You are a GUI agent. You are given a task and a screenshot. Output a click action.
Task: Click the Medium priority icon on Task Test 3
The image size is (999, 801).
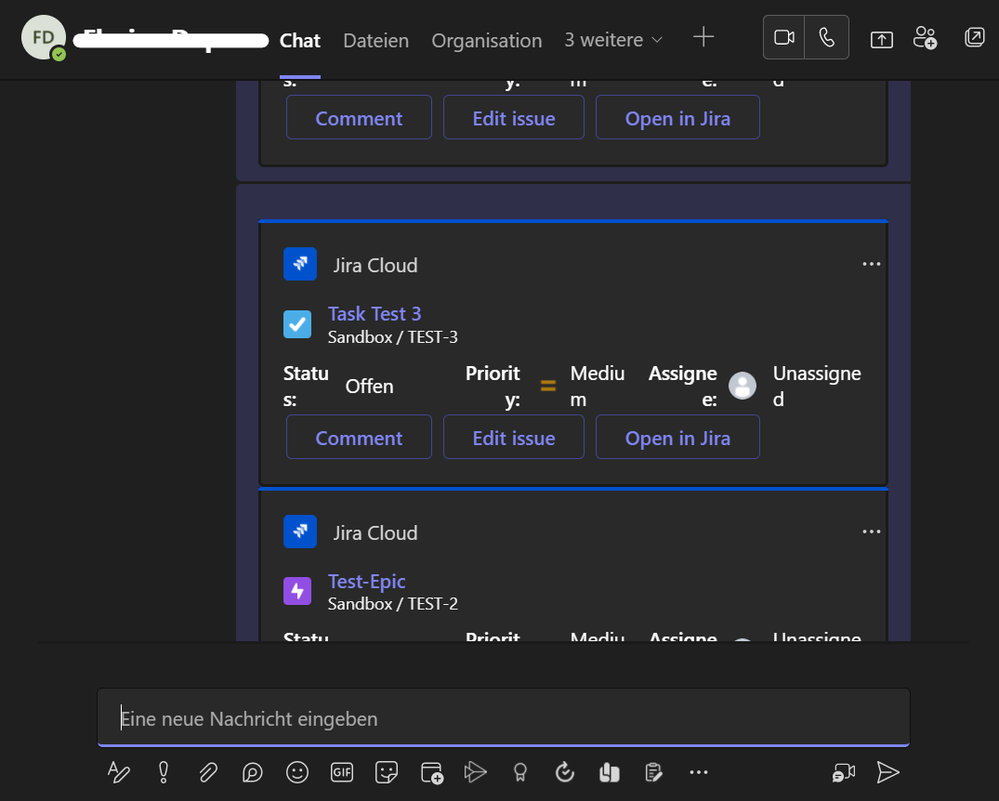[548, 386]
